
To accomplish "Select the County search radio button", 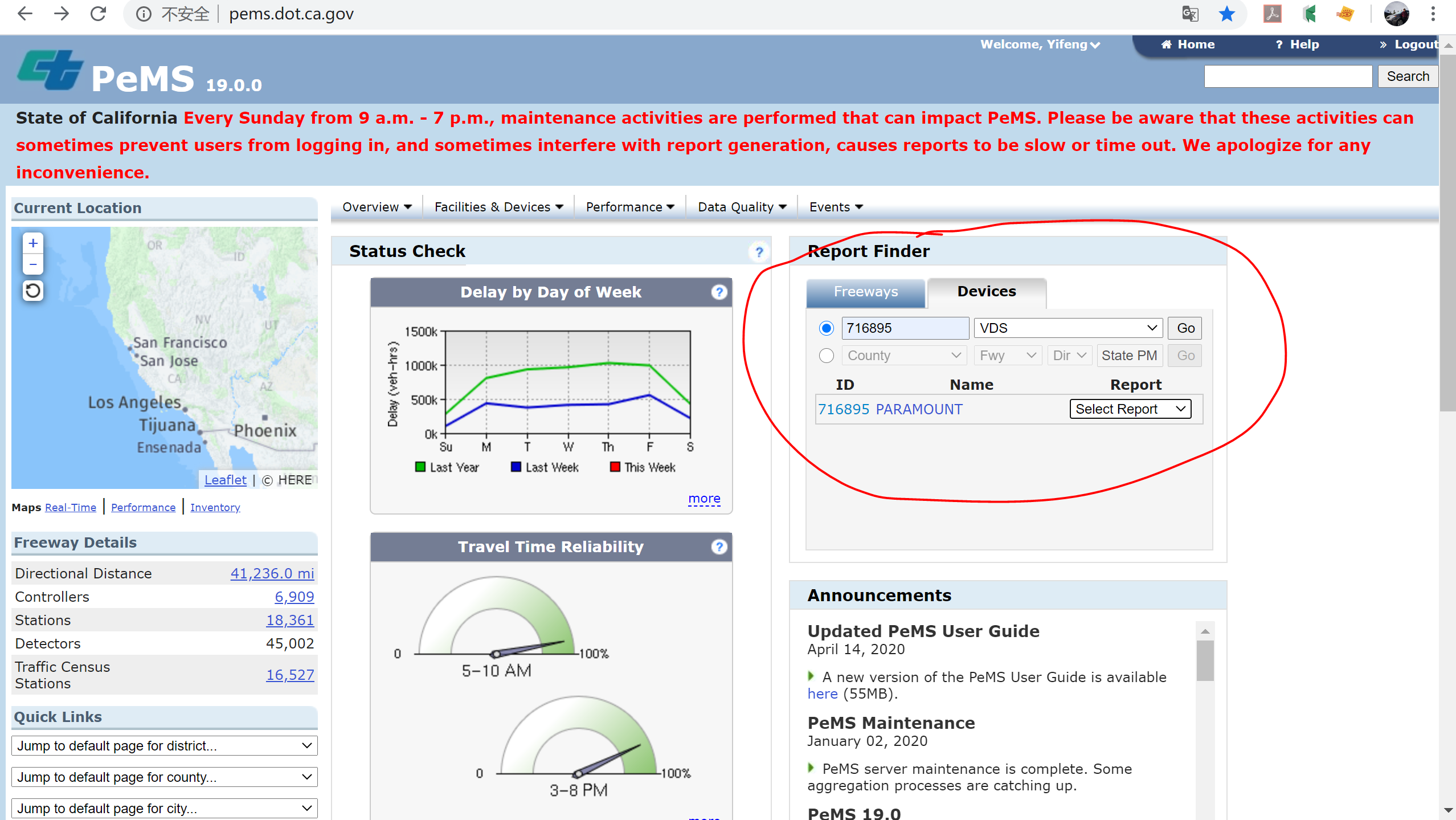I will [x=826, y=356].
